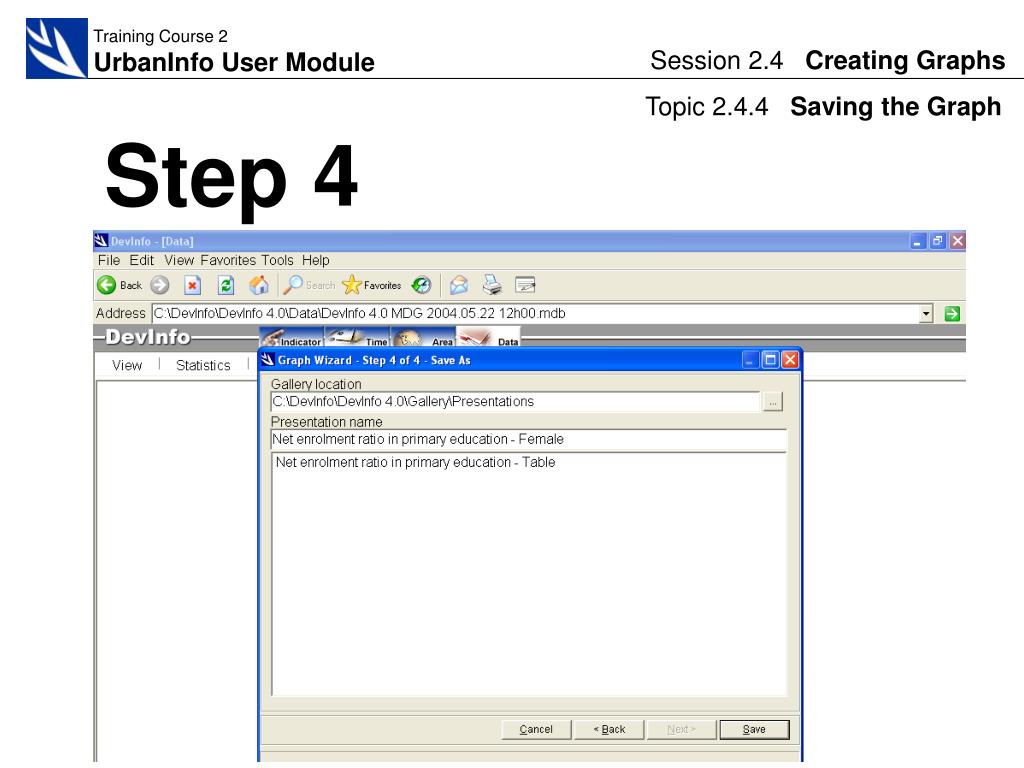The image size is (1024, 768).
Task: Switch to the Data tab
Action: (x=488, y=338)
